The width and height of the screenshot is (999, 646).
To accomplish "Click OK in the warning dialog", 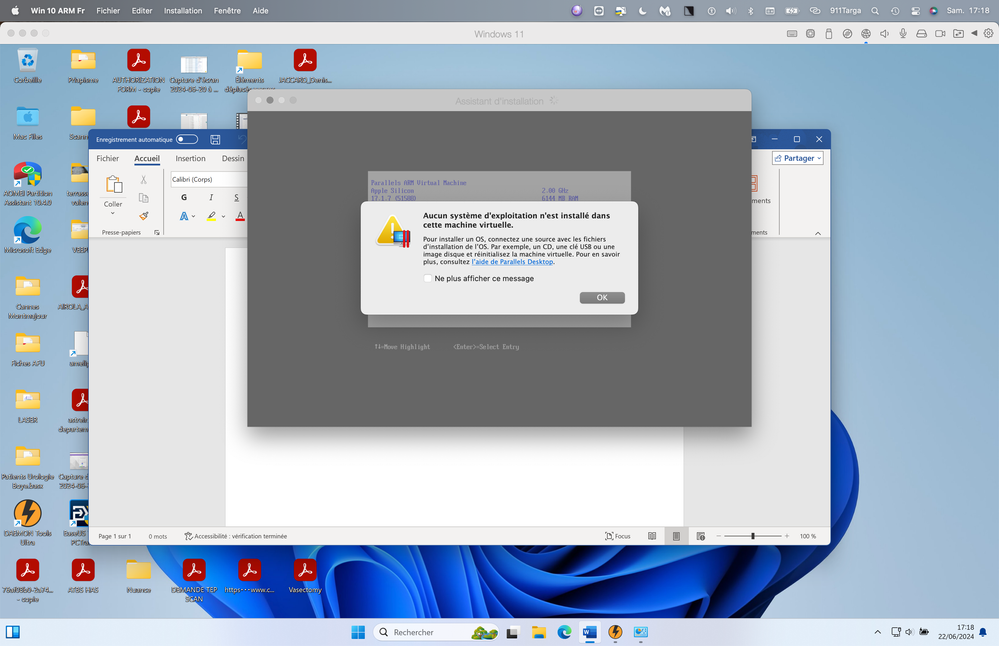I will click(x=602, y=298).
